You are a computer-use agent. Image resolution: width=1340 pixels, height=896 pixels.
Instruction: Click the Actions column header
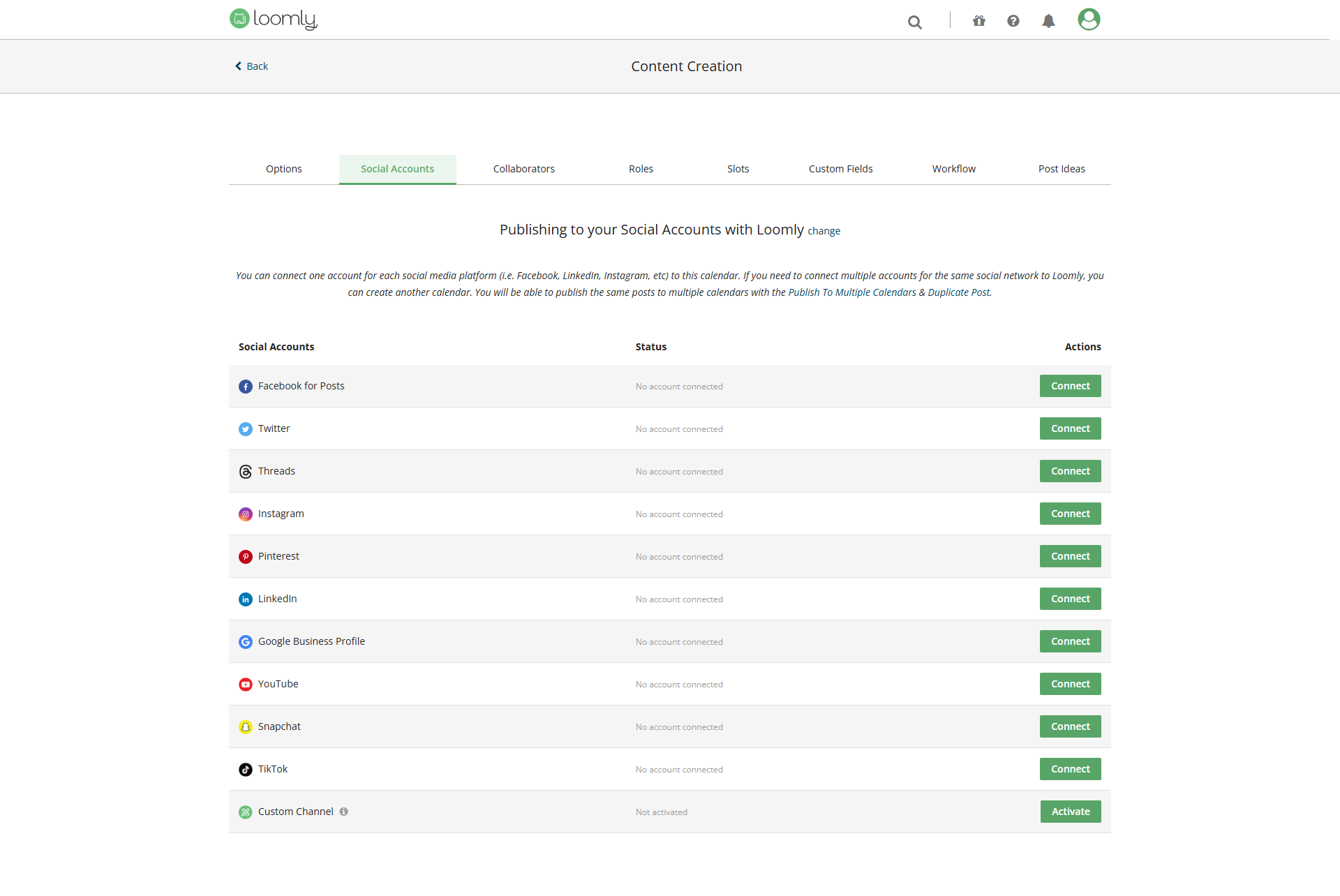point(1083,347)
